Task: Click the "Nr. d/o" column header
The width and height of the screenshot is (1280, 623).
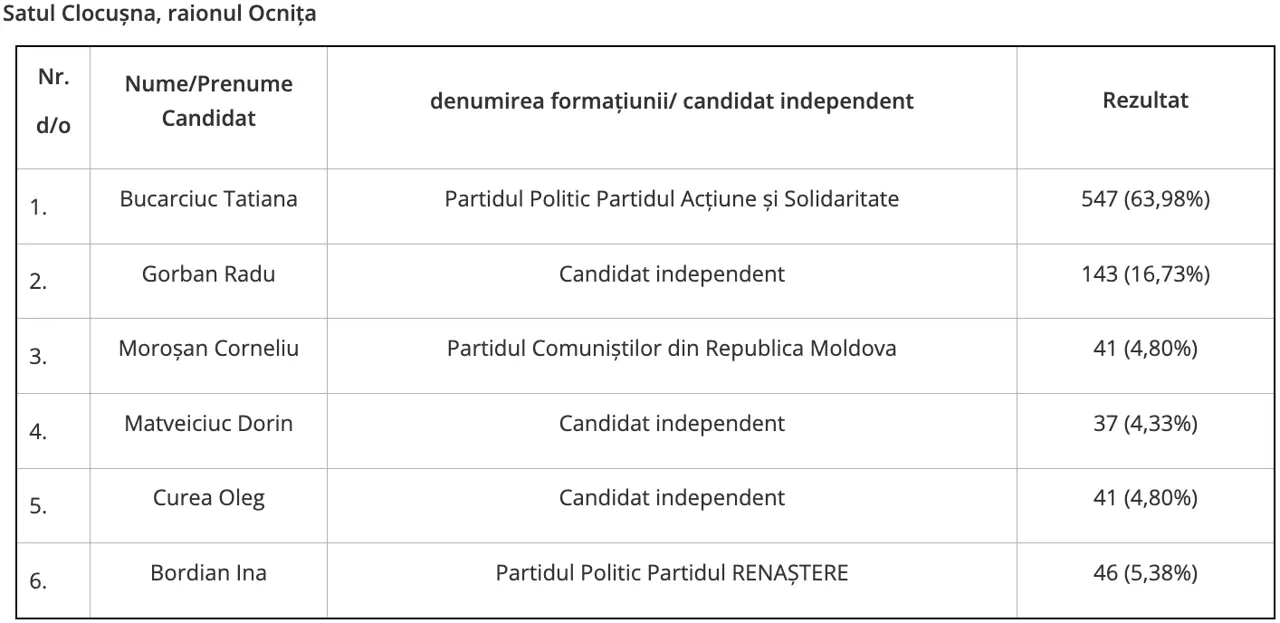Action: [53, 103]
